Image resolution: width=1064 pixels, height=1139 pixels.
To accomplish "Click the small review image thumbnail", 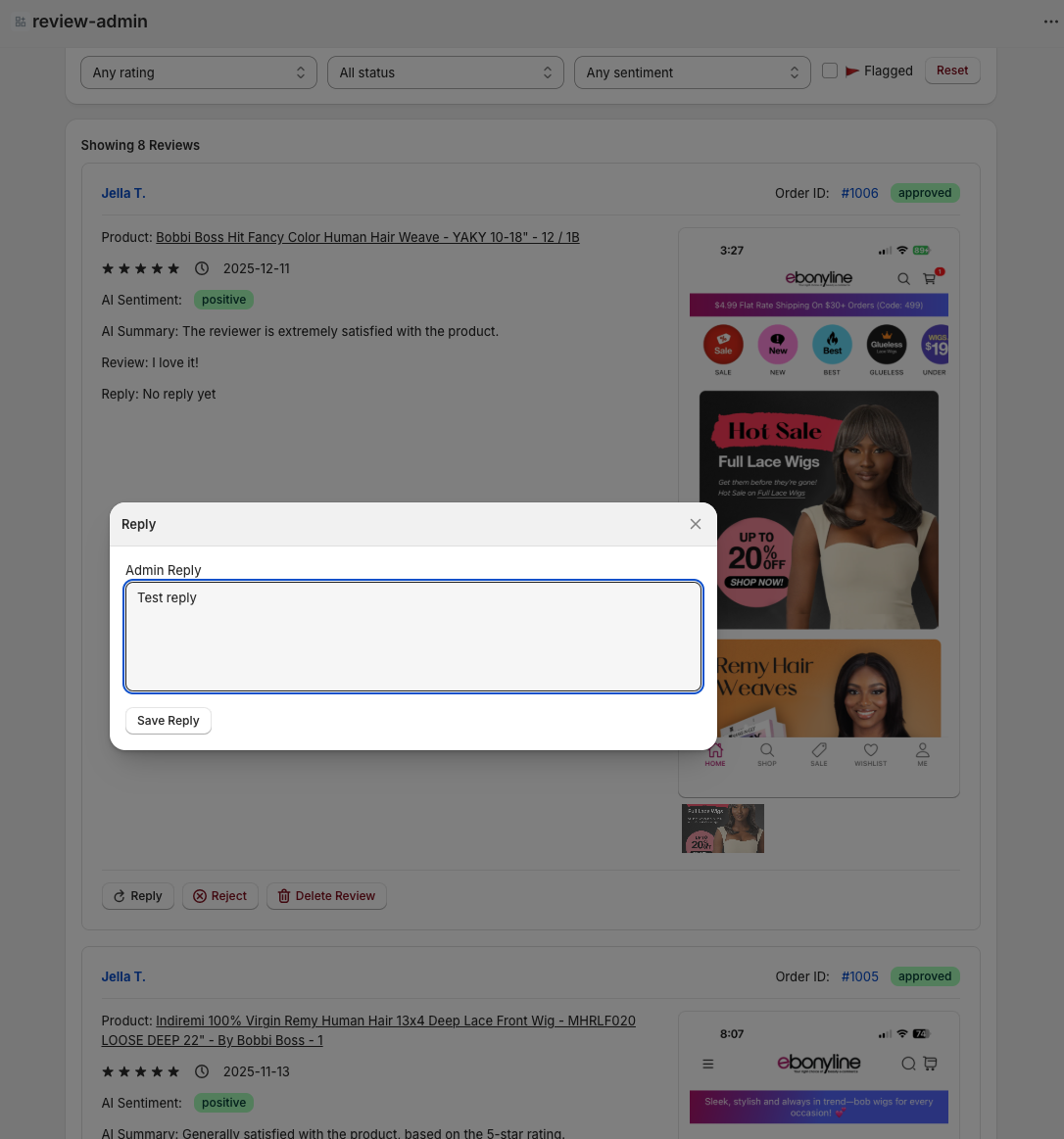I will (x=723, y=829).
